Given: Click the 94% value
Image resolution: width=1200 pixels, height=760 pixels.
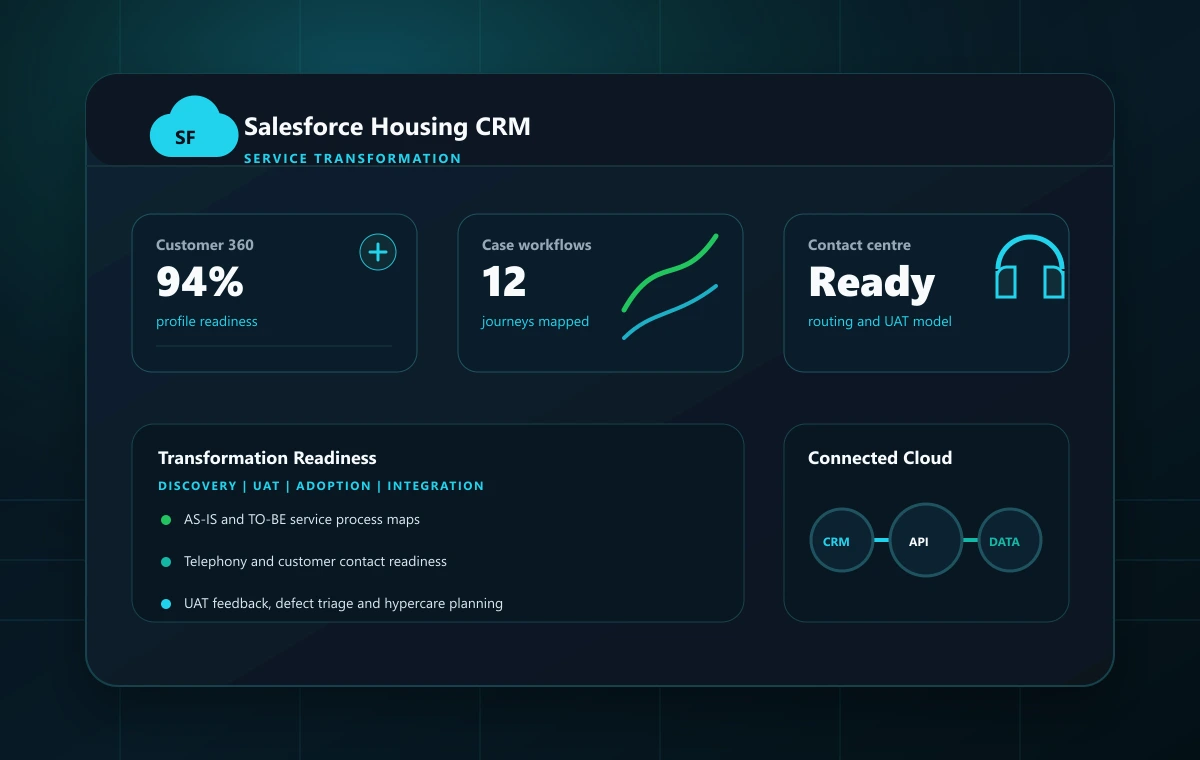Looking at the screenshot, I should pos(200,282).
